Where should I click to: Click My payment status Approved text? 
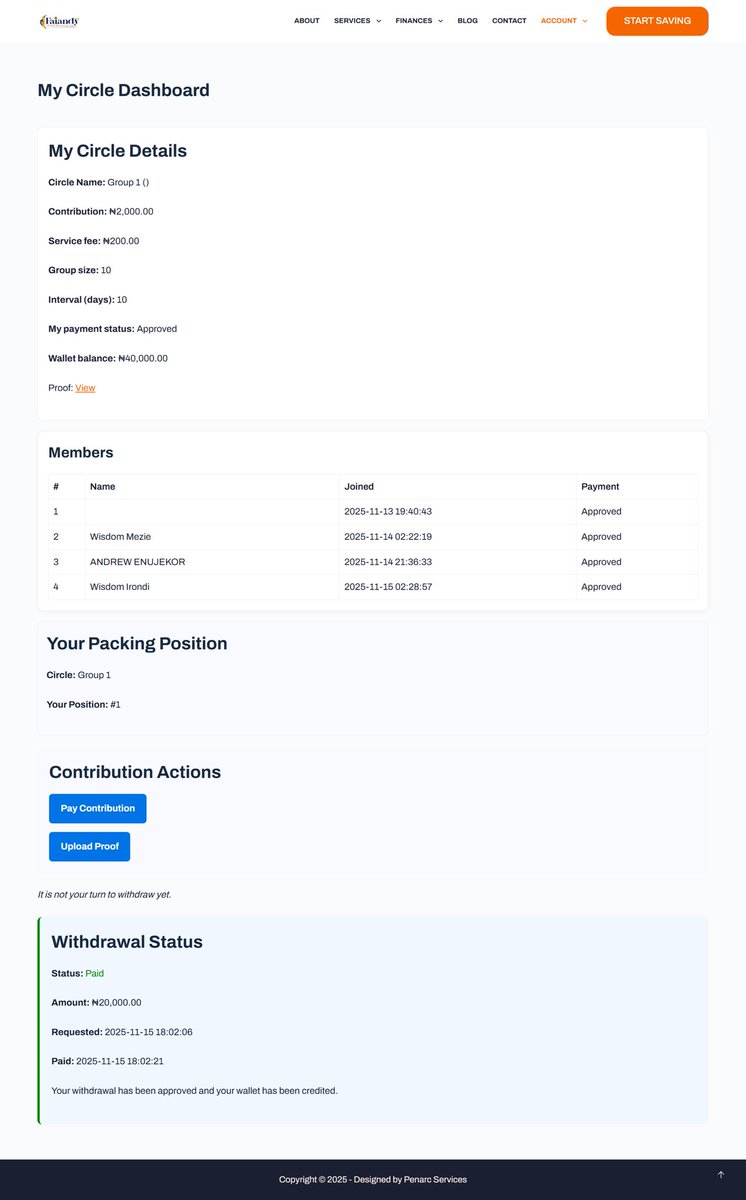113,329
